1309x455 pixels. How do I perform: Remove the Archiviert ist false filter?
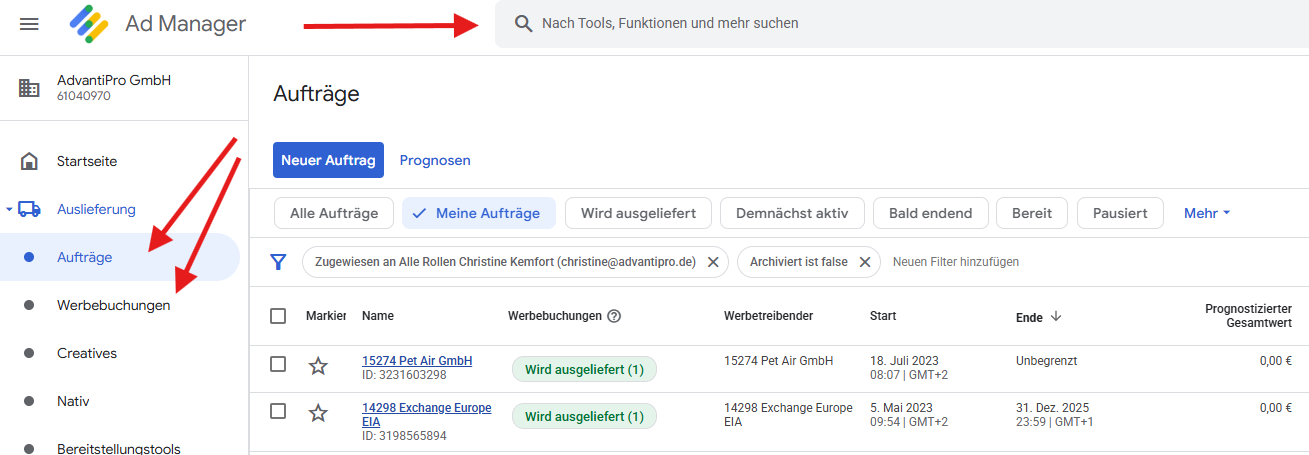pos(865,262)
